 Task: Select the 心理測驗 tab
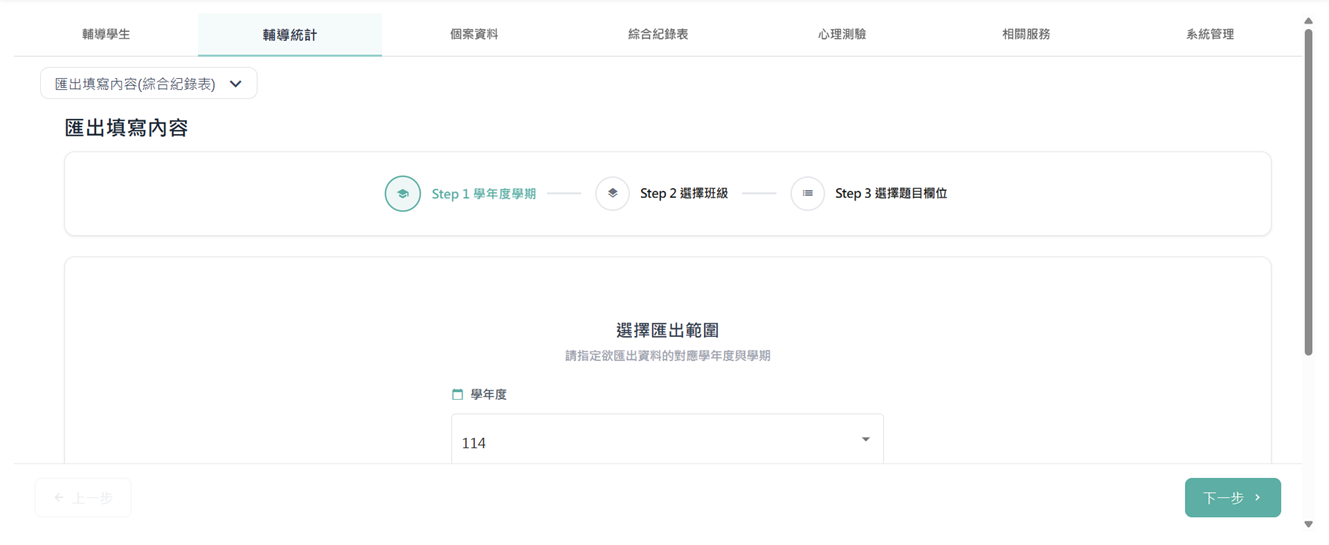pos(842,34)
